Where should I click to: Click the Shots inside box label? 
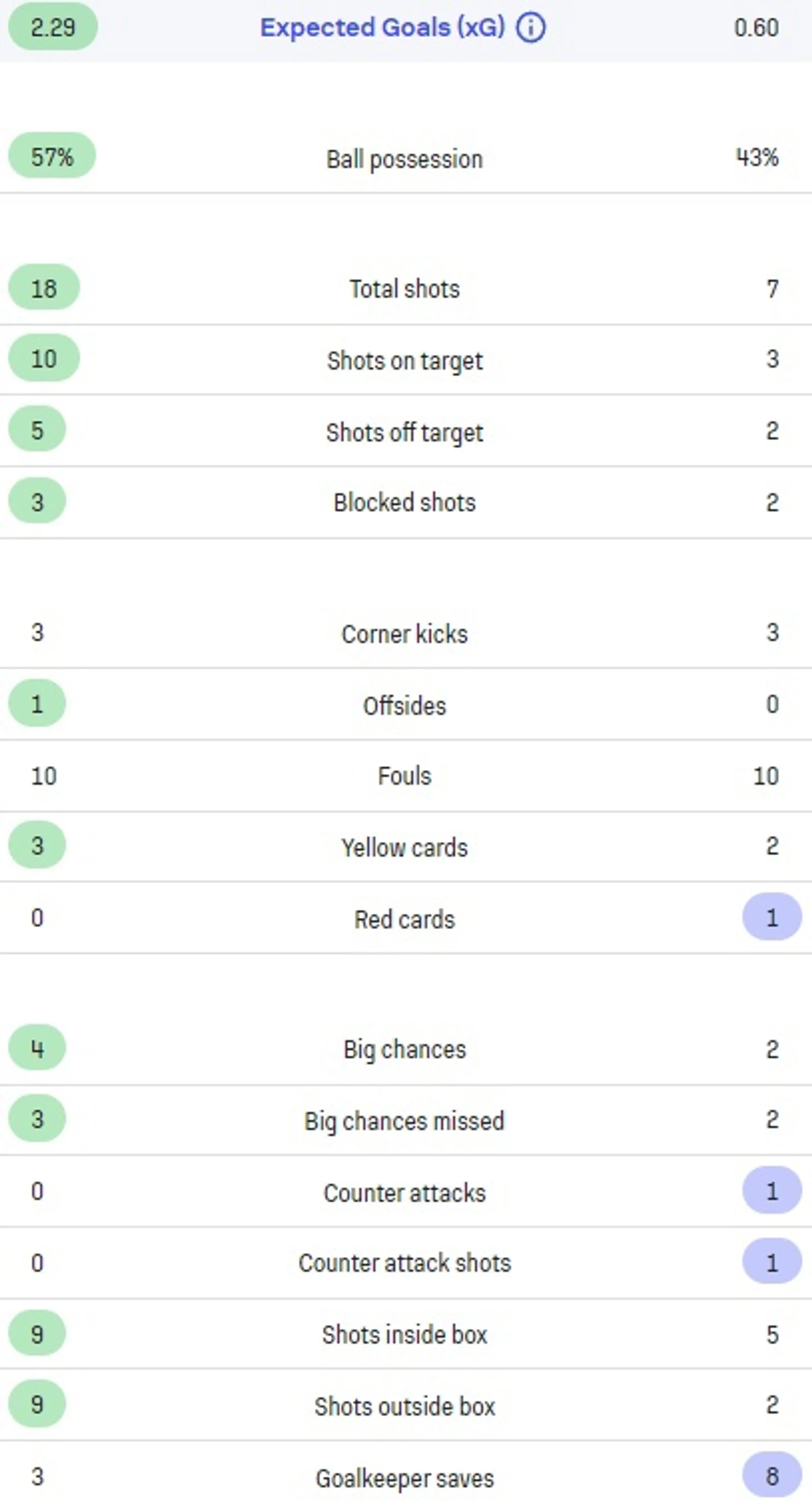pos(404,1335)
